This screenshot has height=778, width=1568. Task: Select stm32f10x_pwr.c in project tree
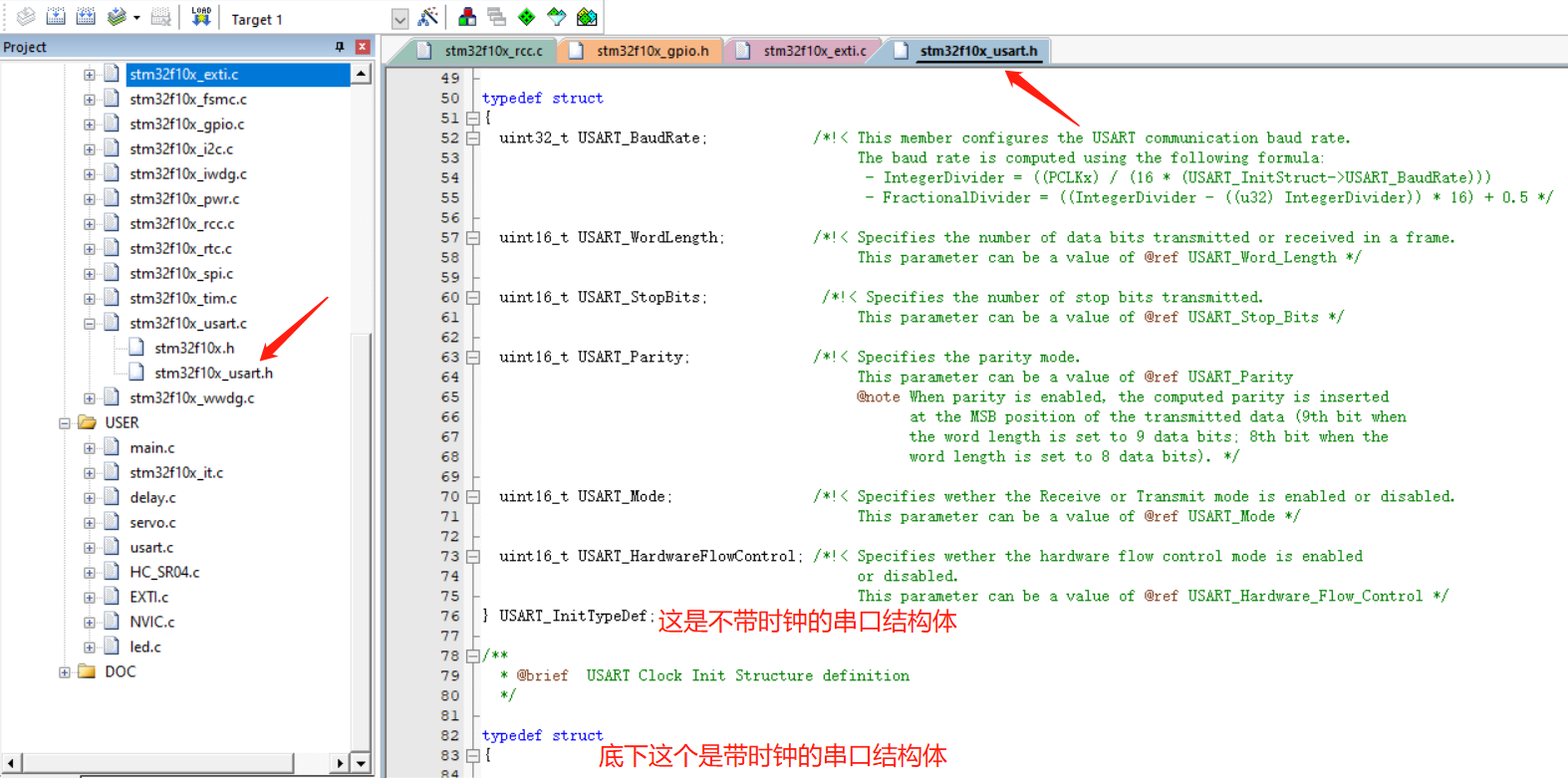(x=184, y=198)
